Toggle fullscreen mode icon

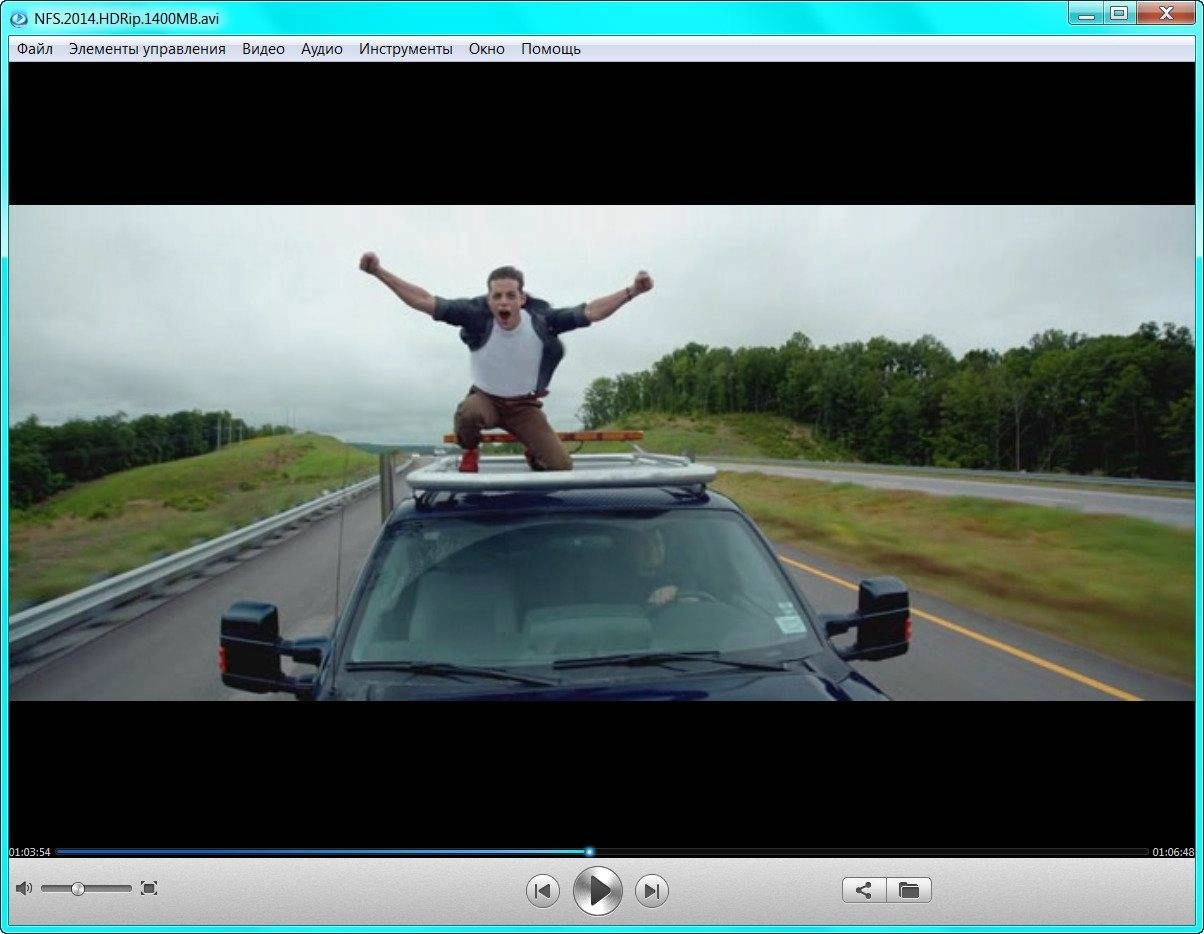149,888
